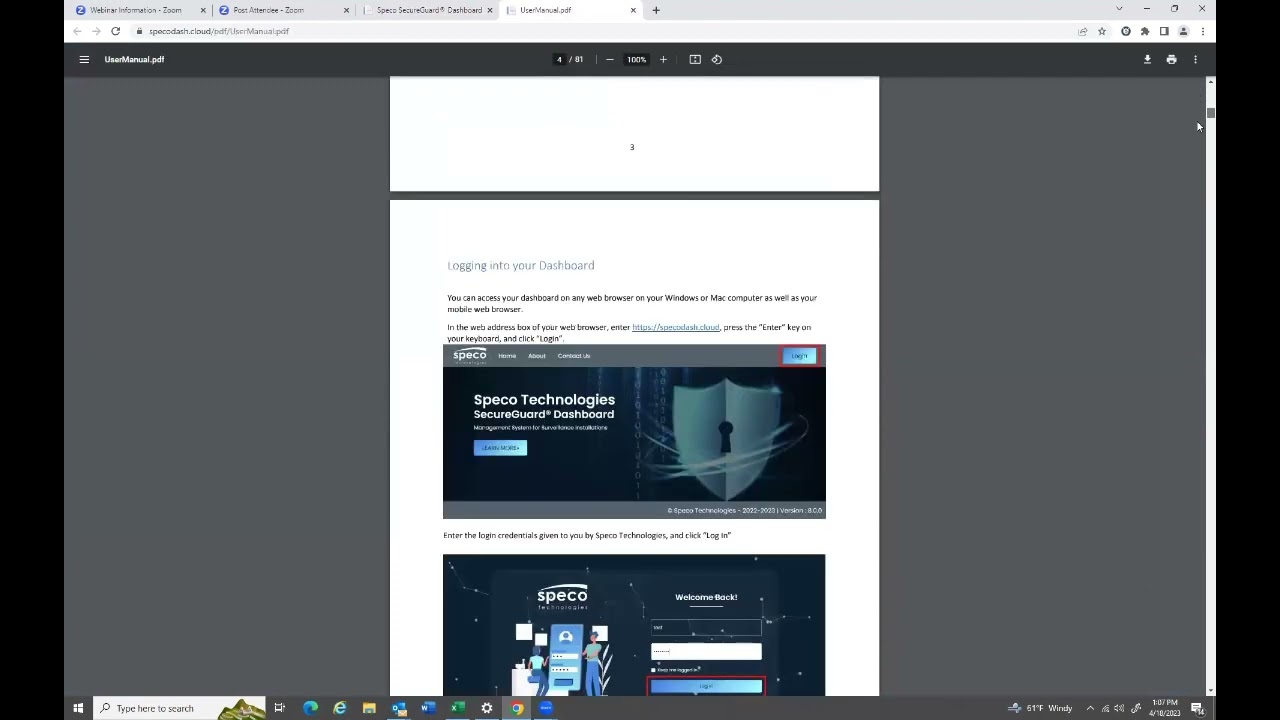Viewport: 1280px width, 720px height.
Task: Open Outlook from the taskbar
Action: [399, 708]
